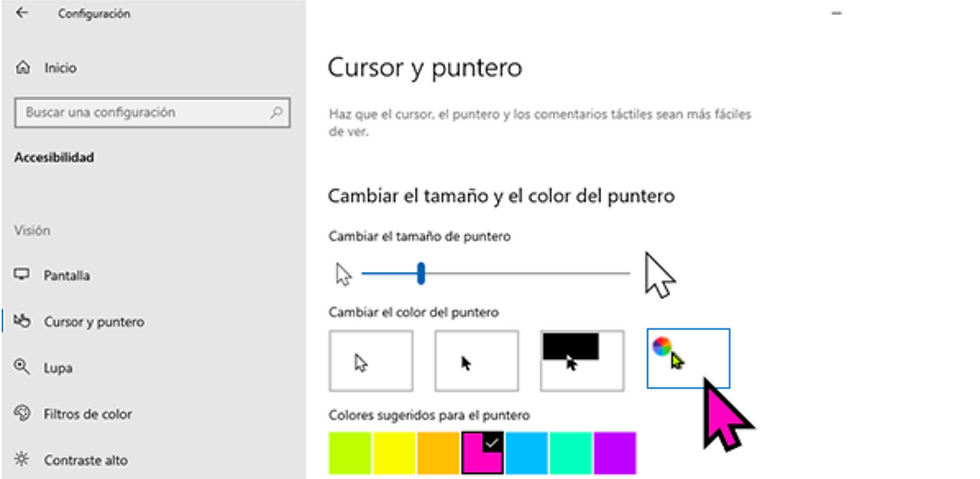Pick the sky blue suggested pointer color
Image resolution: width=980 pixels, height=479 pixels.
click(526, 453)
